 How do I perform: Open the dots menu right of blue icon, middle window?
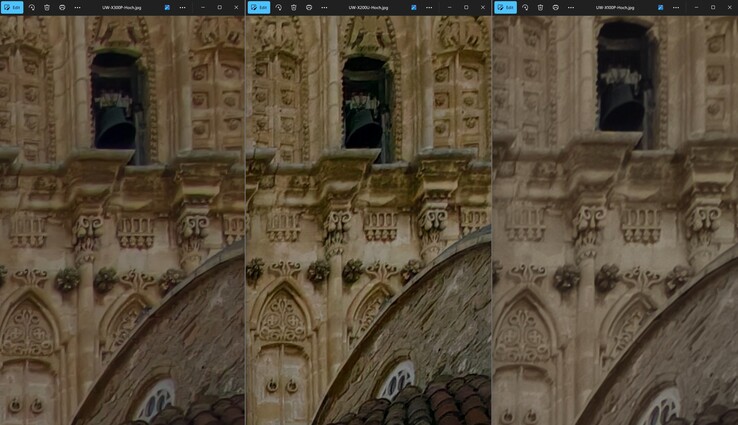click(428, 7)
